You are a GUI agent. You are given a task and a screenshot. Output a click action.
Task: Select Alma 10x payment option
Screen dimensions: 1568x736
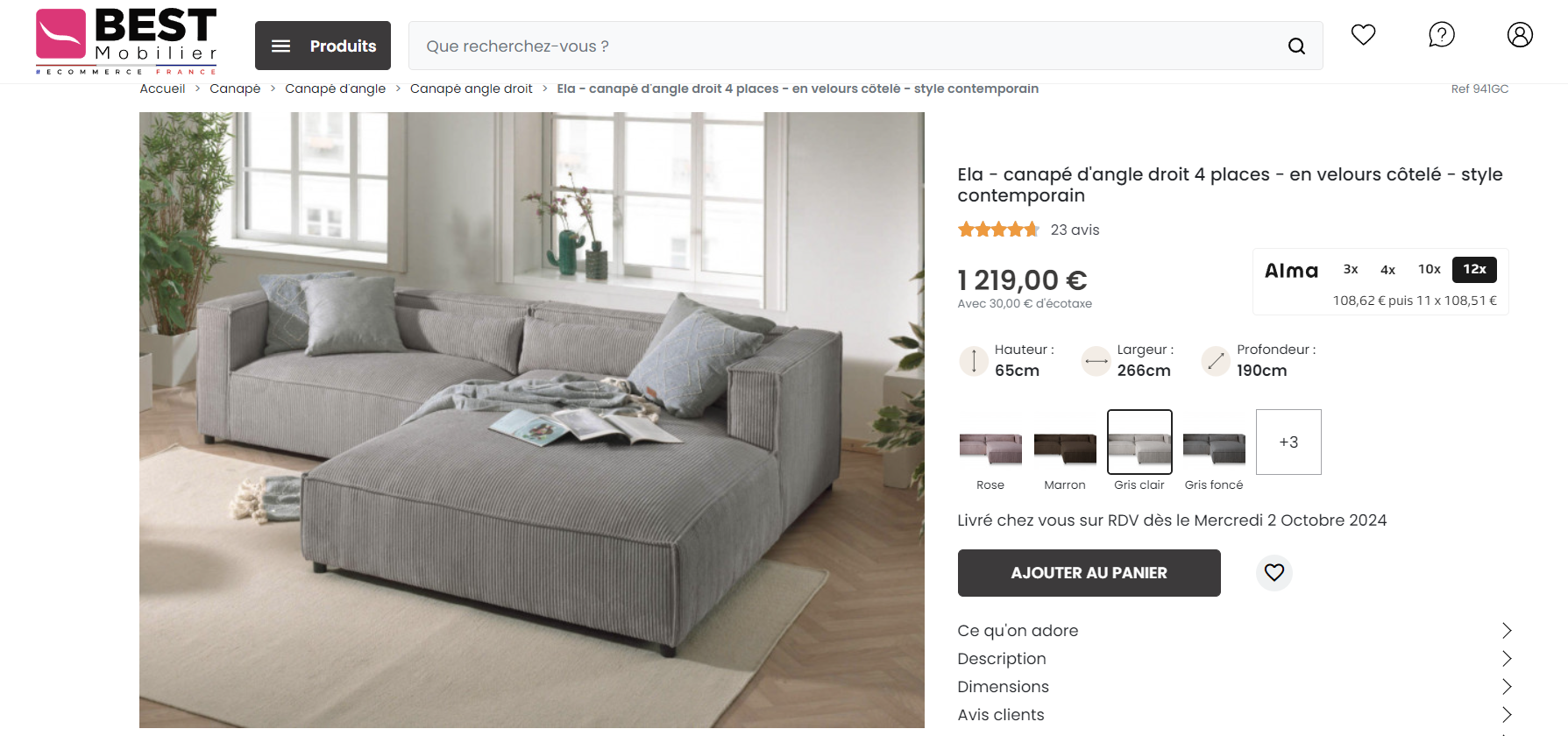[1430, 270]
